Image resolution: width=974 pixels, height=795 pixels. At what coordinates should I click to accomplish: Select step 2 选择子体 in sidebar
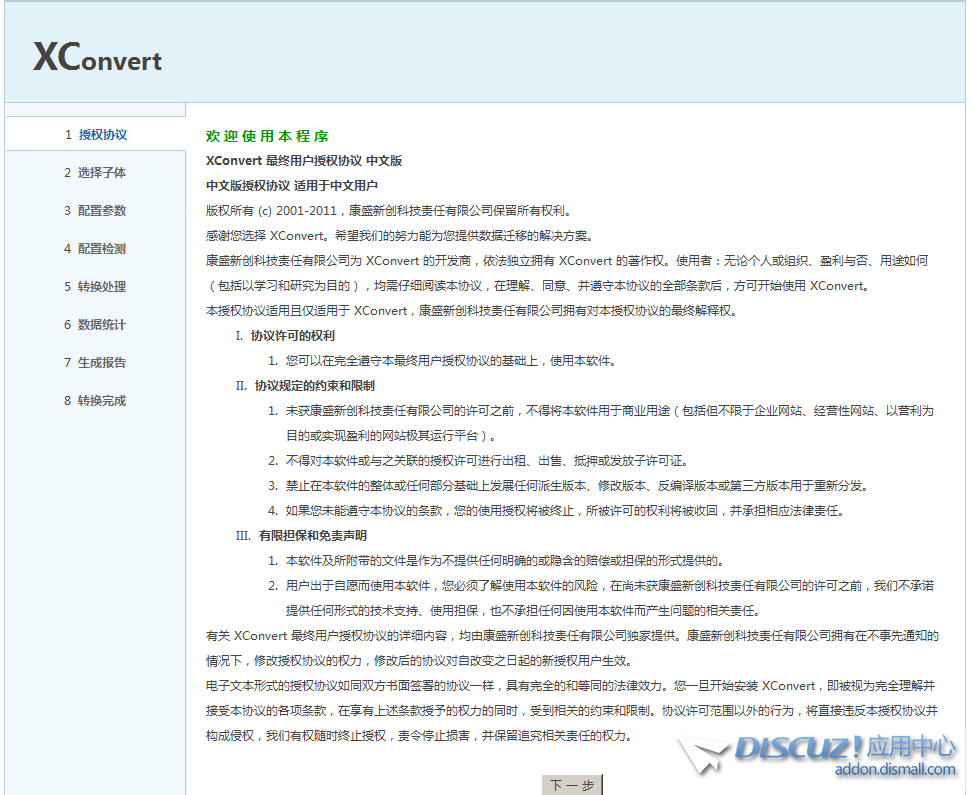pyautogui.click(x=95, y=173)
